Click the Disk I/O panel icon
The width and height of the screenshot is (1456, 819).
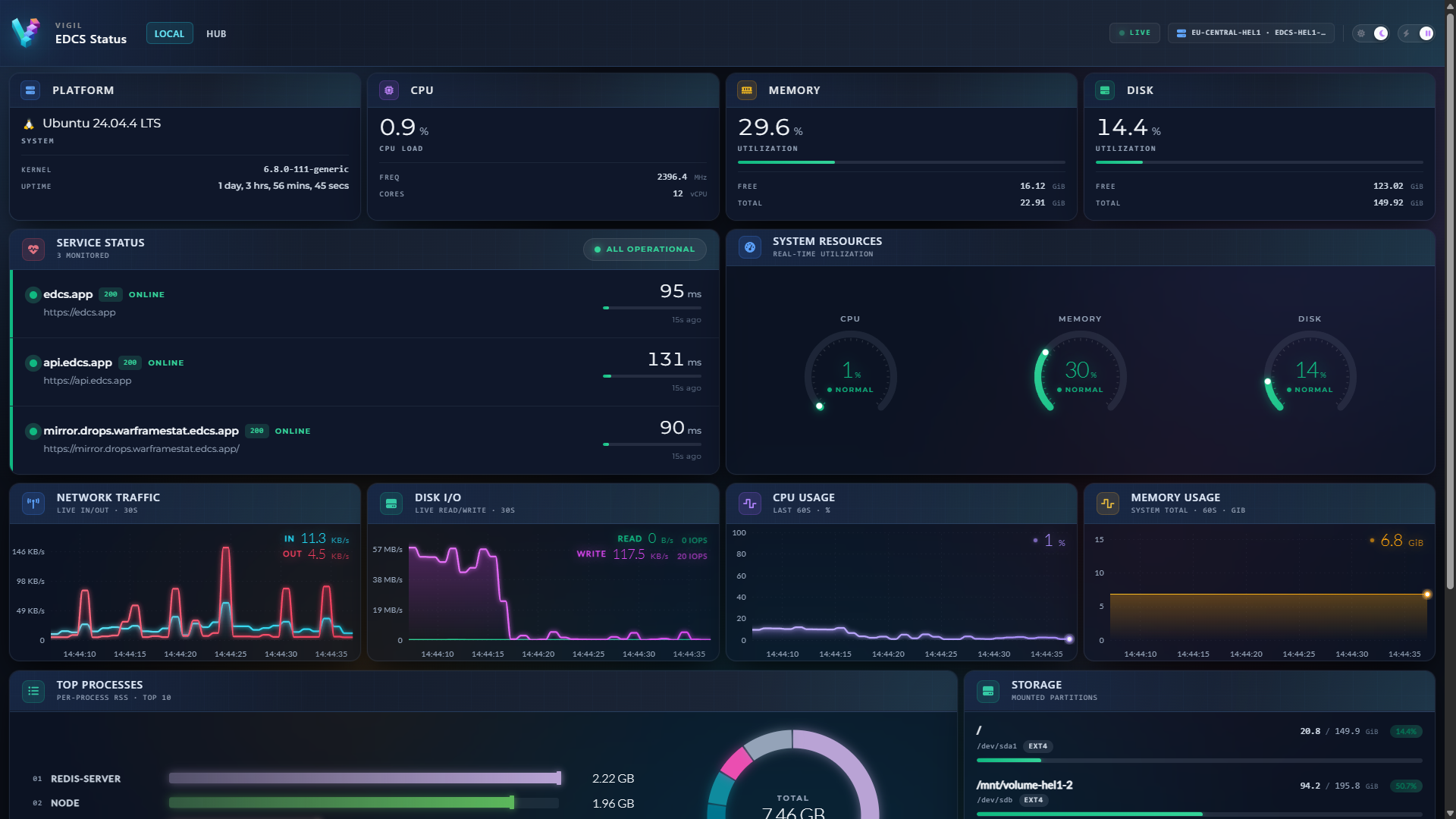[x=391, y=504]
